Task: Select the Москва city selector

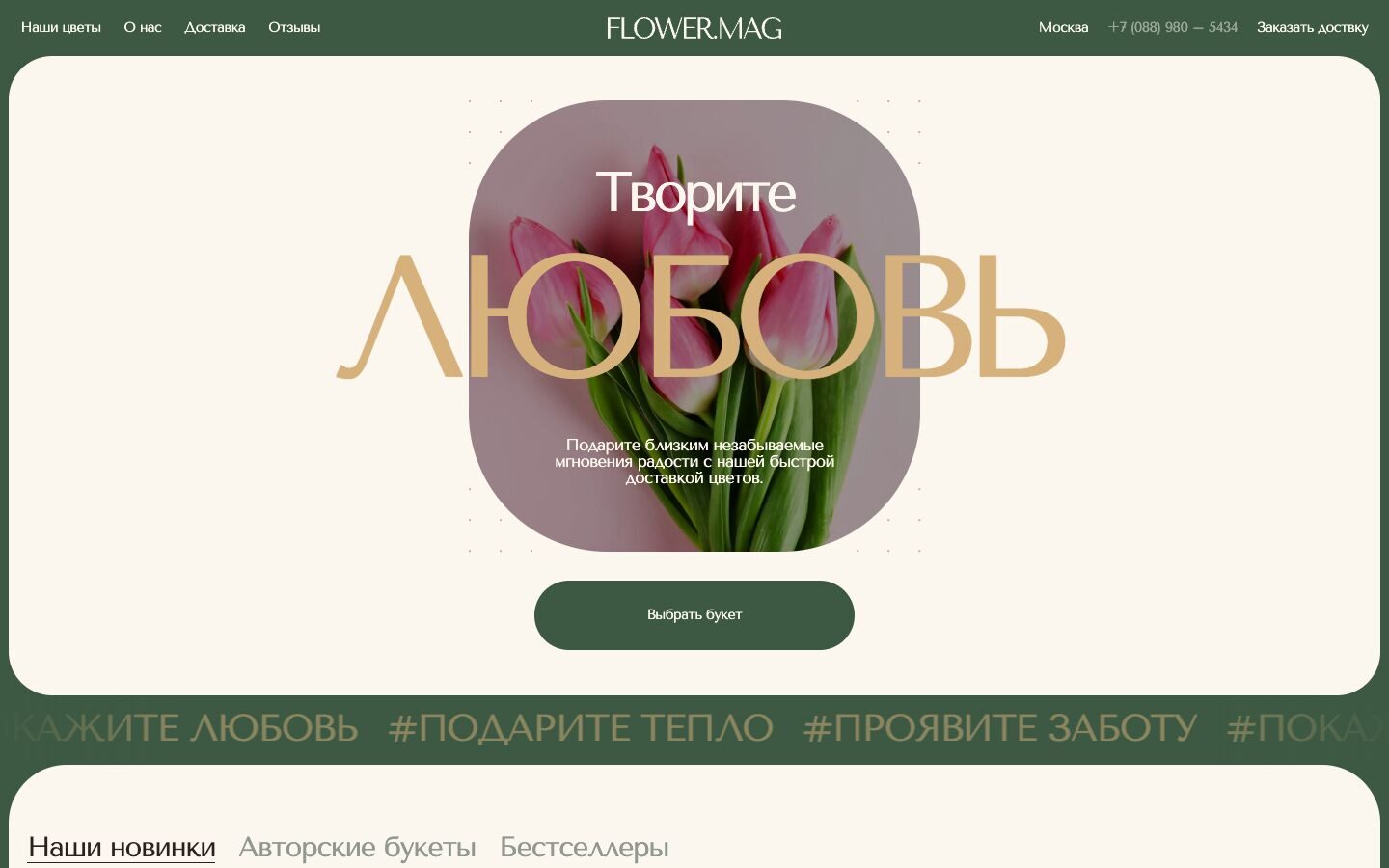Action: [1063, 27]
